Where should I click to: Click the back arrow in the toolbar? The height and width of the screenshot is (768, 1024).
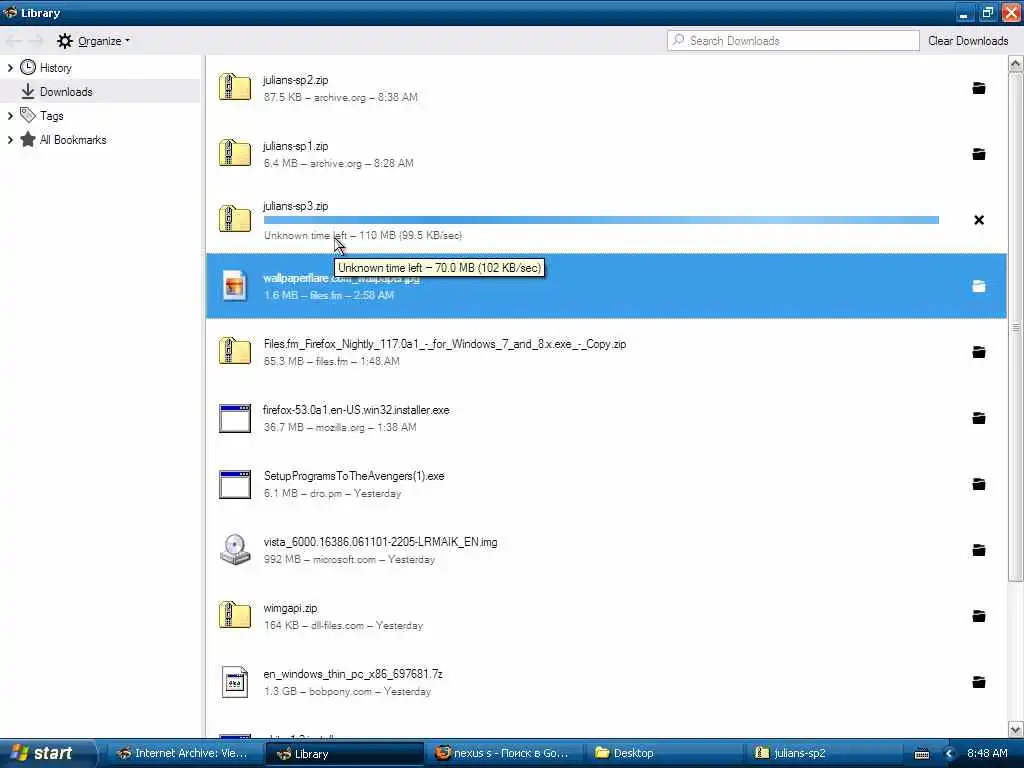click(13, 41)
